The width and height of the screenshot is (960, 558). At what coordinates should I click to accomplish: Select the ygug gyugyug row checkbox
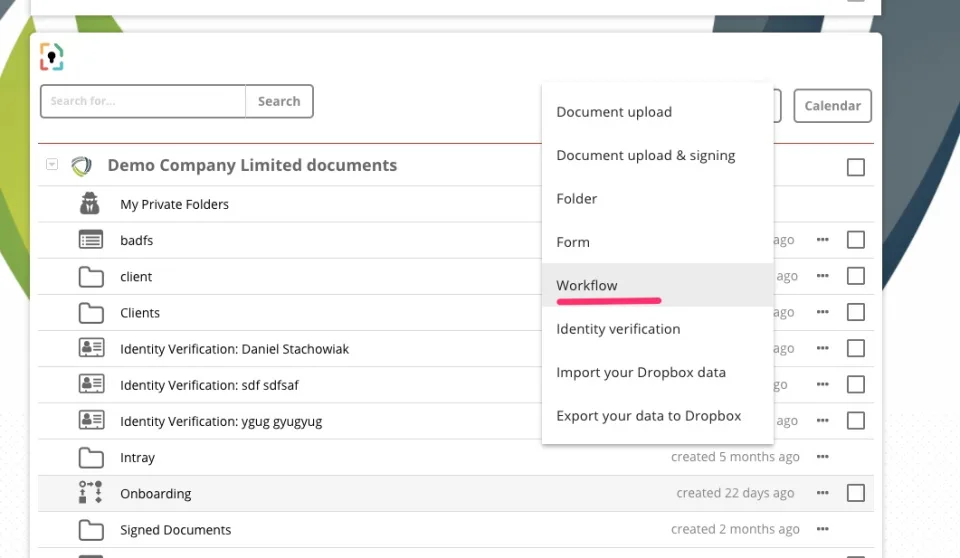coord(855,420)
